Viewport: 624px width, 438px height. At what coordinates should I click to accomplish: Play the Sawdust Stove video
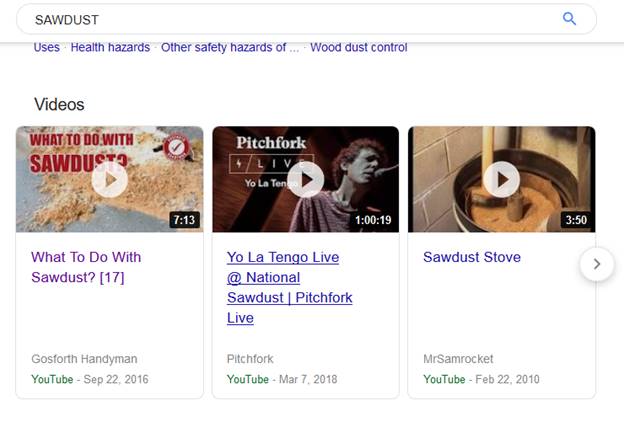(502, 179)
